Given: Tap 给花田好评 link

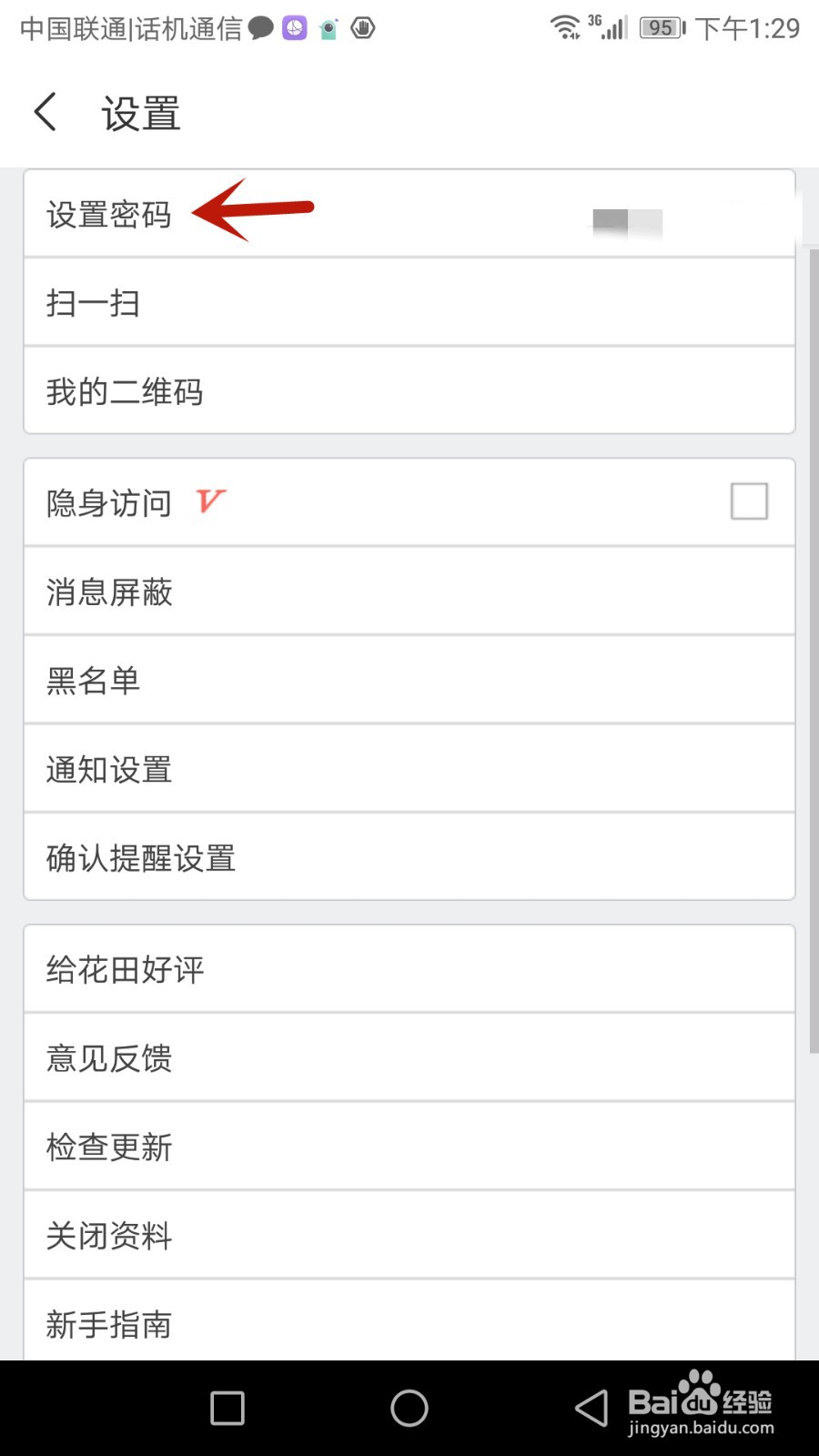Looking at the screenshot, I should pyautogui.click(x=409, y=969).
